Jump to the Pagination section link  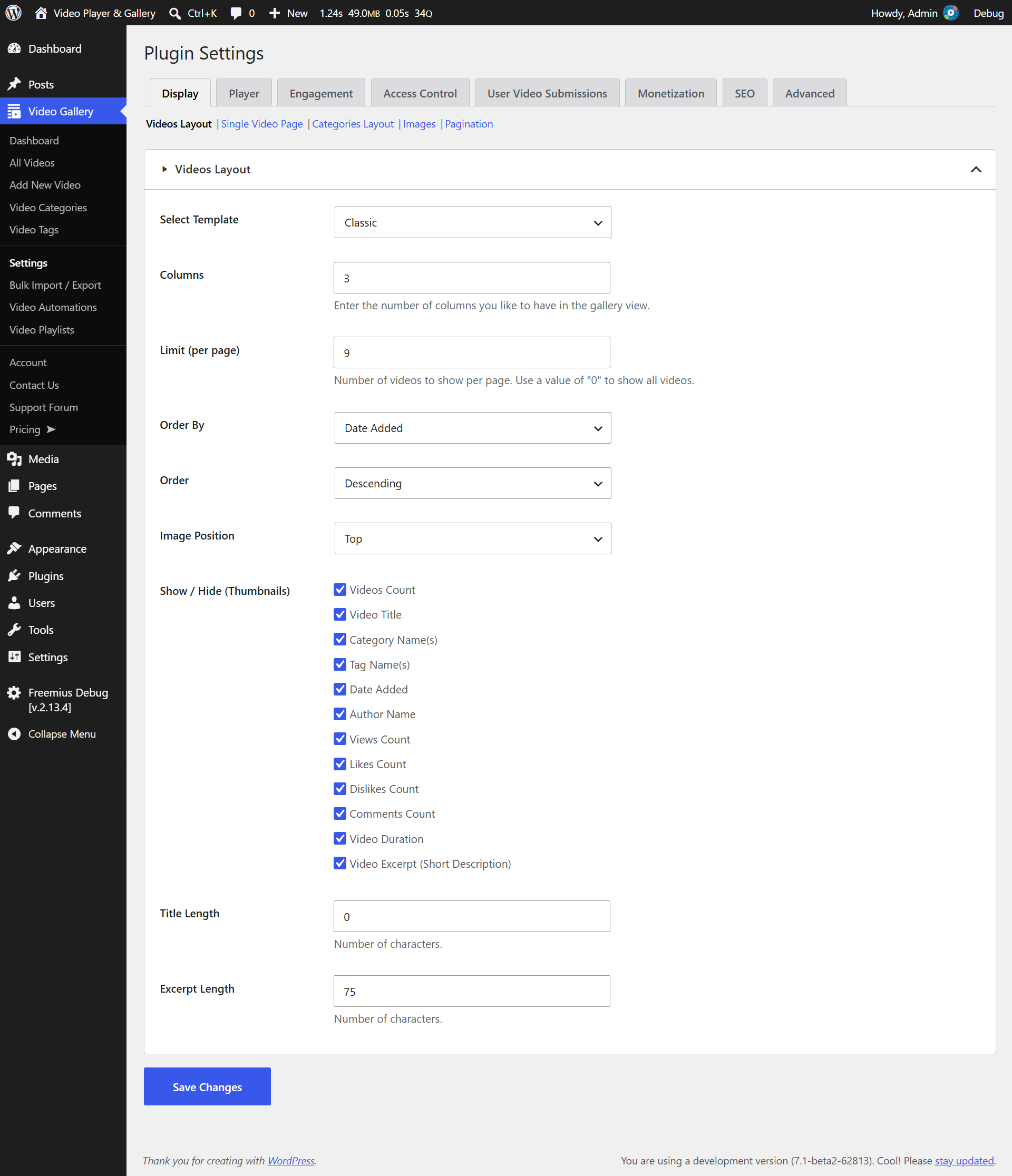click(469, 124)
